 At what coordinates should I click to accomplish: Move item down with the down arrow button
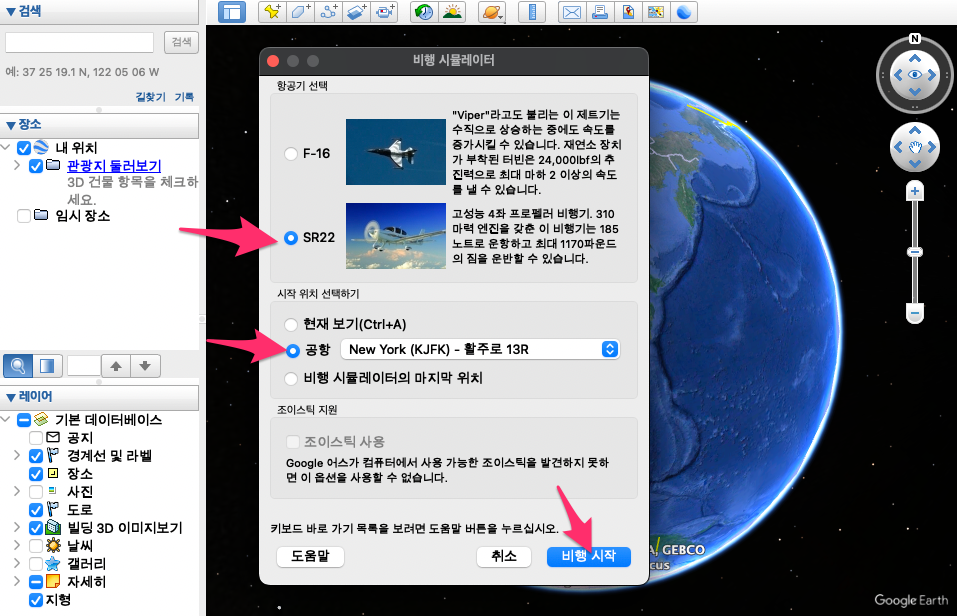145,366
